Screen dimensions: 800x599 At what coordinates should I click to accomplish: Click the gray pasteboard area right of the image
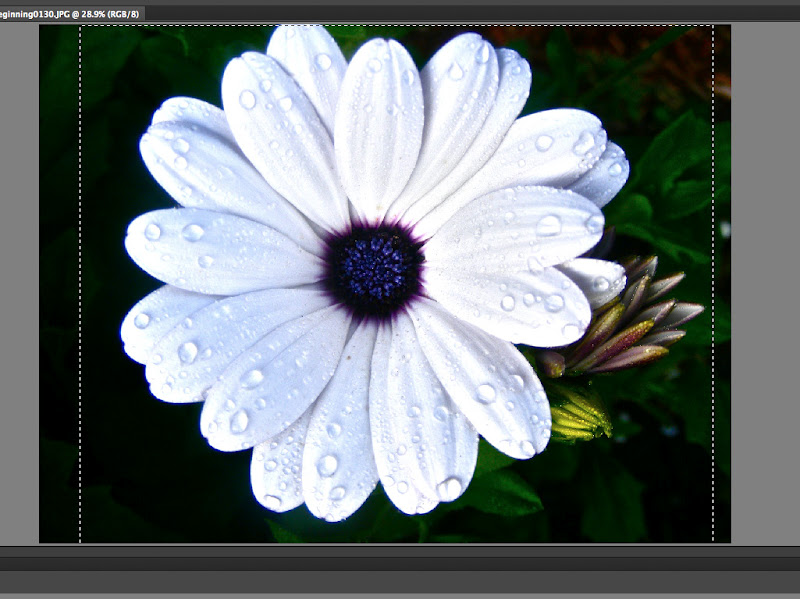pos(760,300)
